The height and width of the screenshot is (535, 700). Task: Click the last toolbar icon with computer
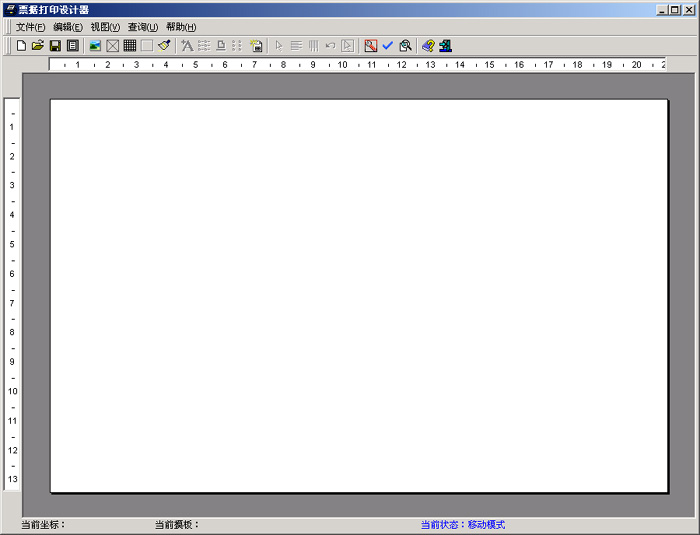coord(445,46)
